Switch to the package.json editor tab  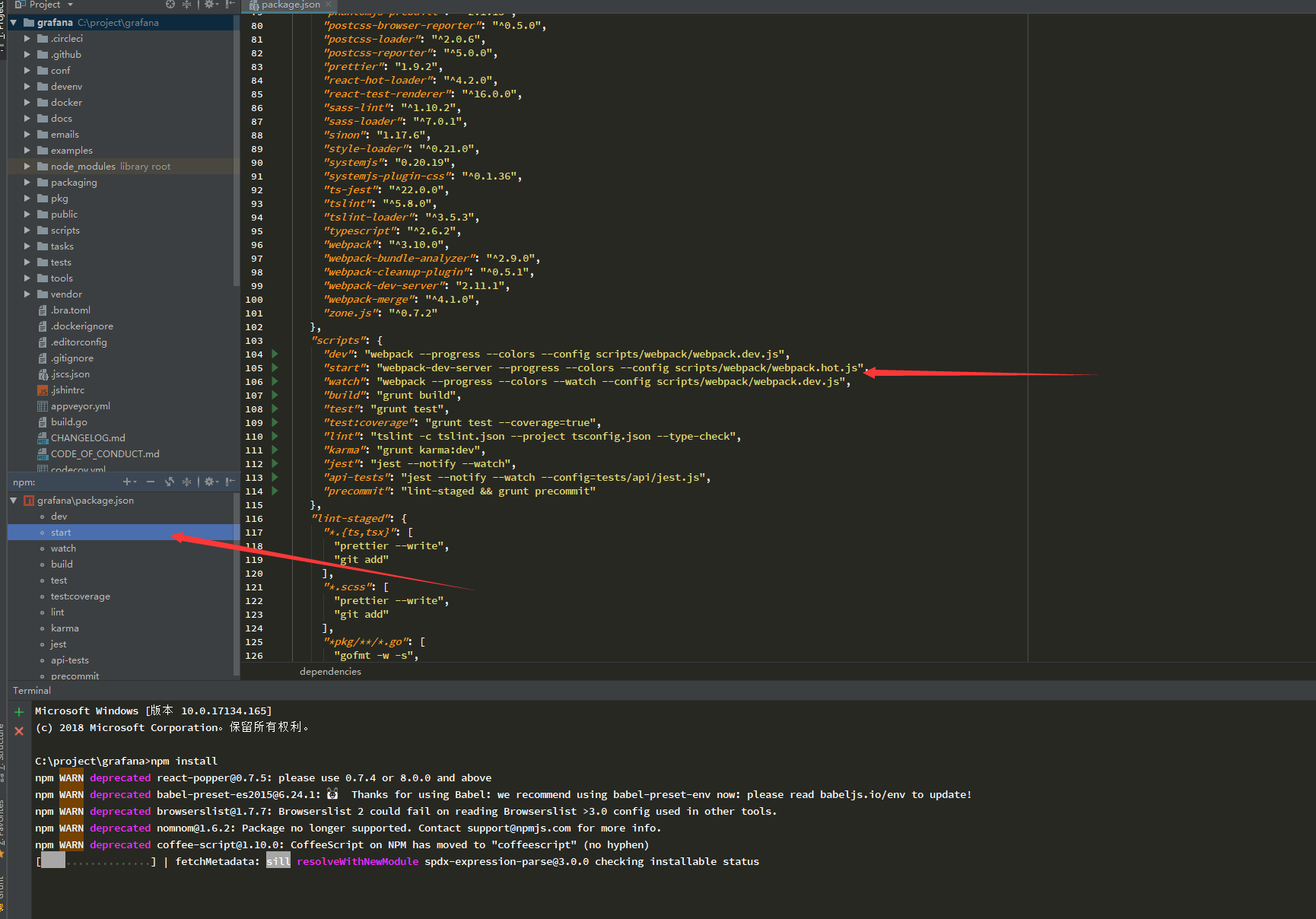290,5
